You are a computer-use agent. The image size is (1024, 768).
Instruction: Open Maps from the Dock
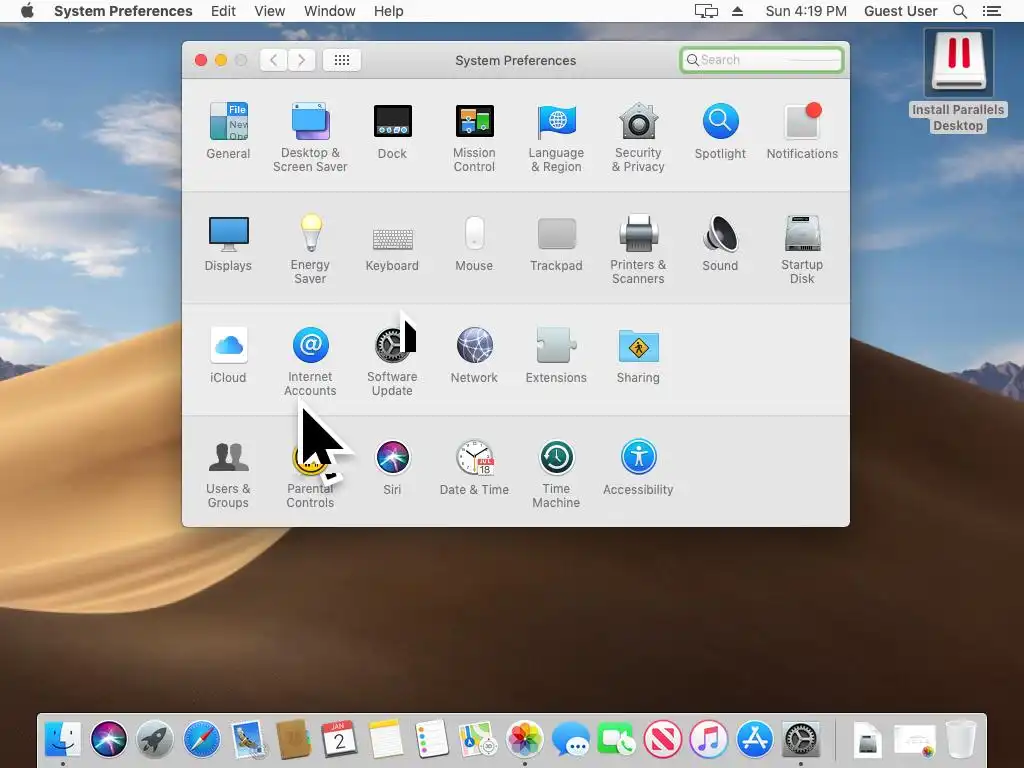tap(477, 739)
